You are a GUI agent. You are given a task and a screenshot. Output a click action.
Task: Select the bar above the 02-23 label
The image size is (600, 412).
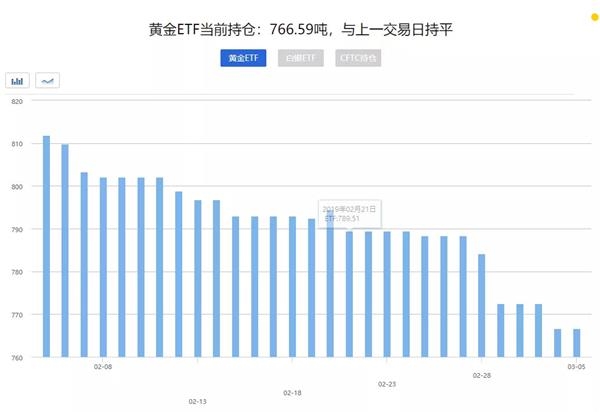[387, 294]
